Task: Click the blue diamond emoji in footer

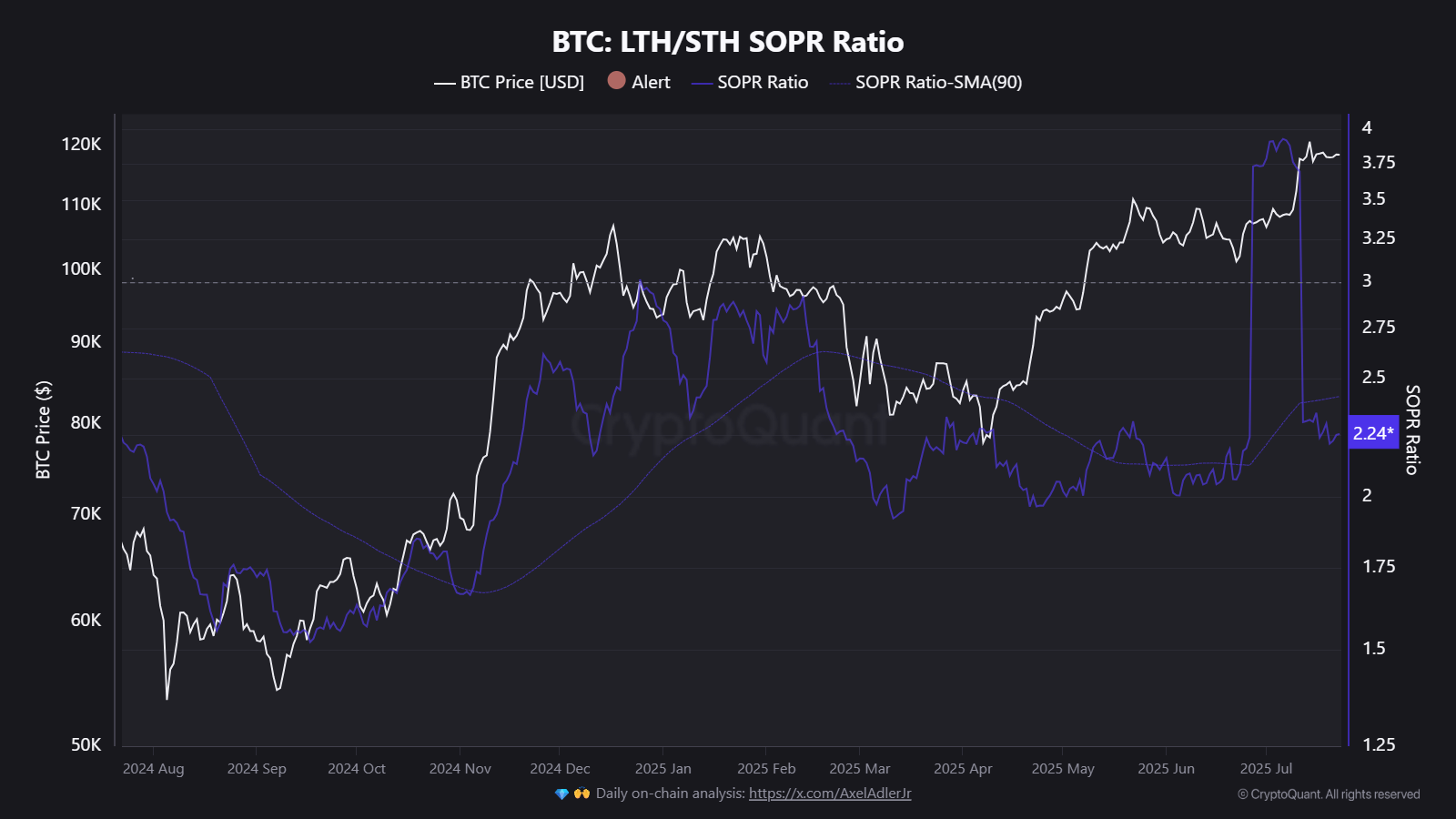Action: 561,794
